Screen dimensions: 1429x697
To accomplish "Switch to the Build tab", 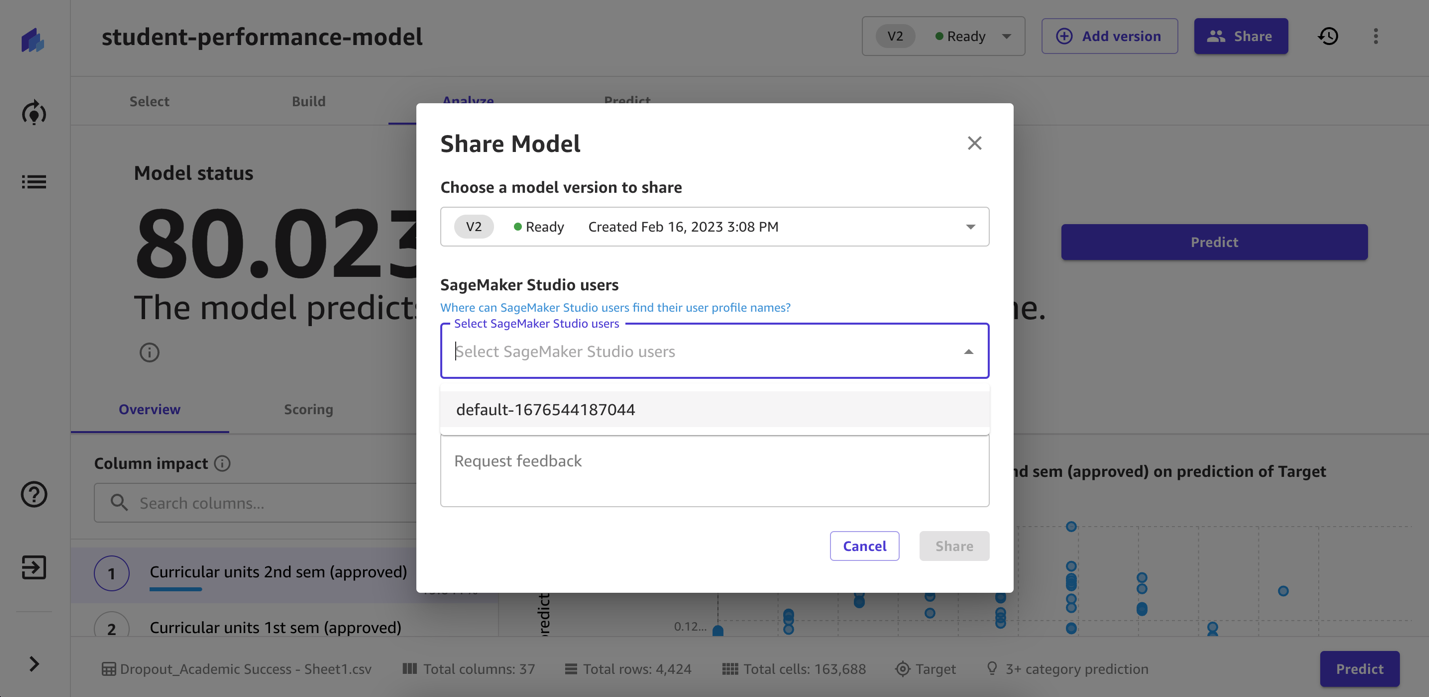I will coord(308,101).
